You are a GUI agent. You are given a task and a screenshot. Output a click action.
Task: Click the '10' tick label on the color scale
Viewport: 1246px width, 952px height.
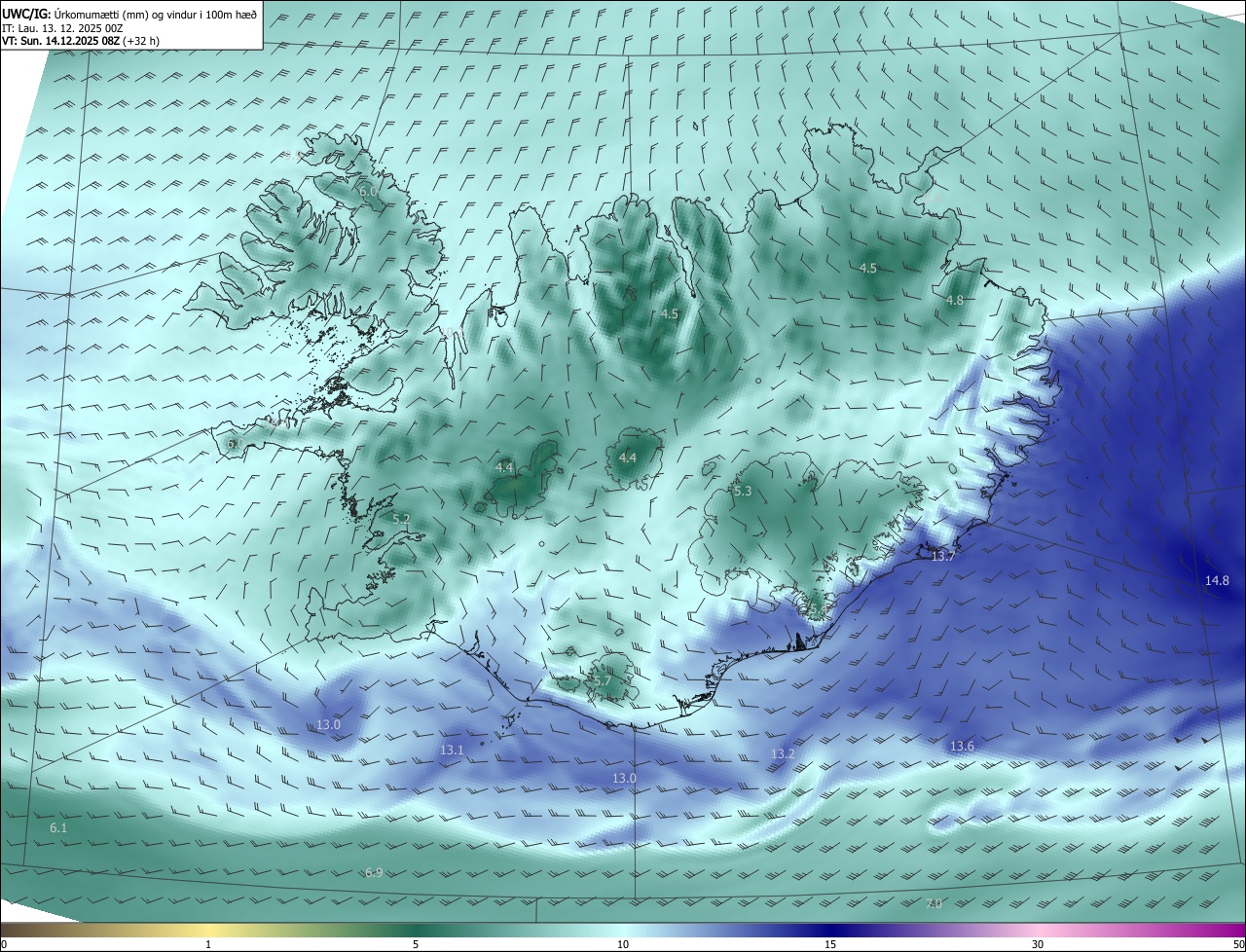[x=623, y=944]
